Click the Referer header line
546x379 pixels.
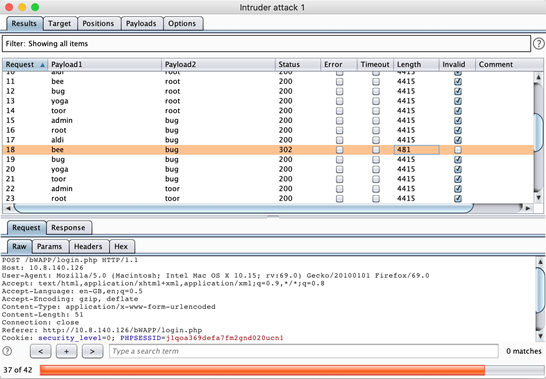(x=102, y=330)
